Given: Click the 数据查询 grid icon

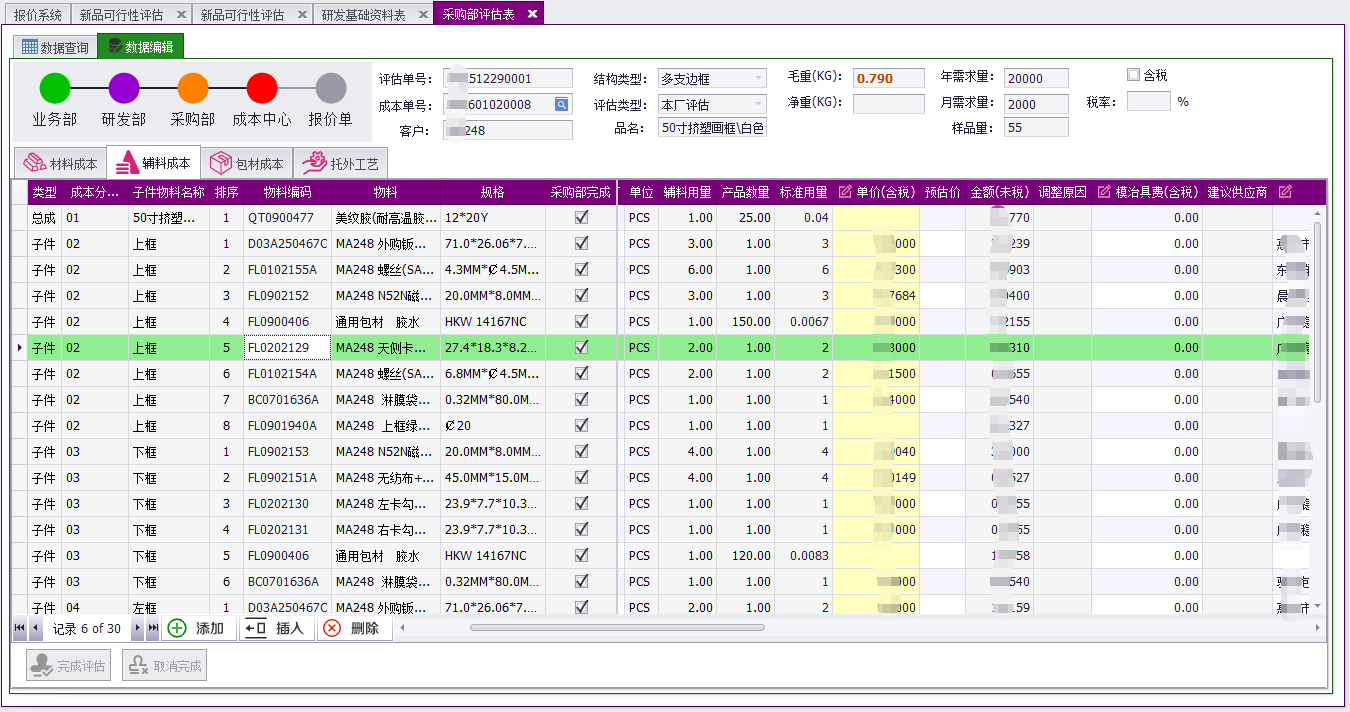Looking at the screenshot, I should [x=30, y=47].
